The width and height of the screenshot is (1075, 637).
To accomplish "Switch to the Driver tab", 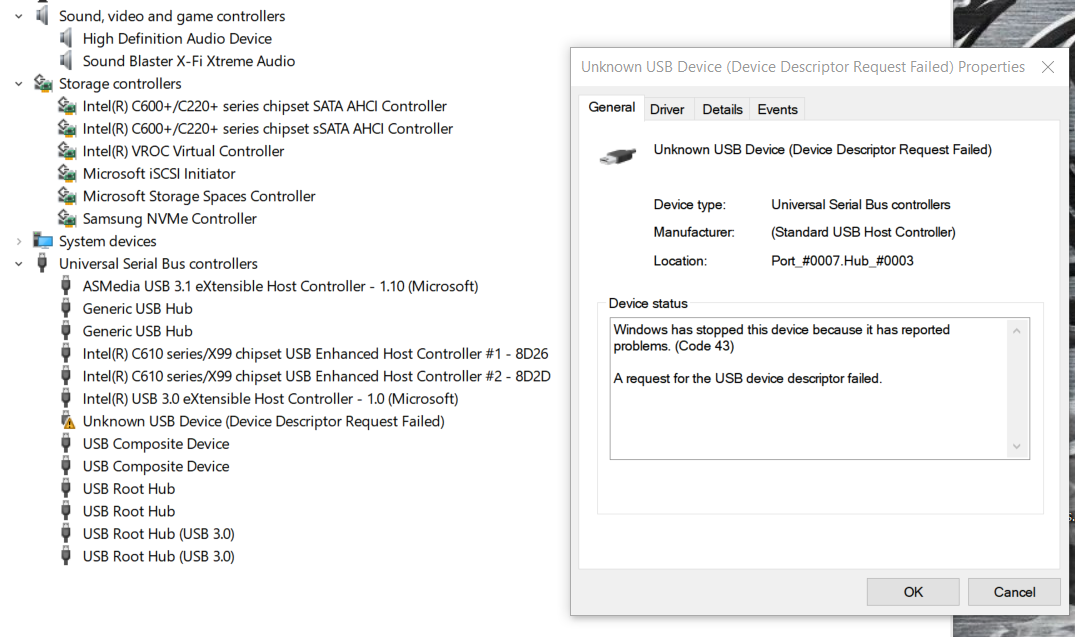I will [x=667, y=110].
